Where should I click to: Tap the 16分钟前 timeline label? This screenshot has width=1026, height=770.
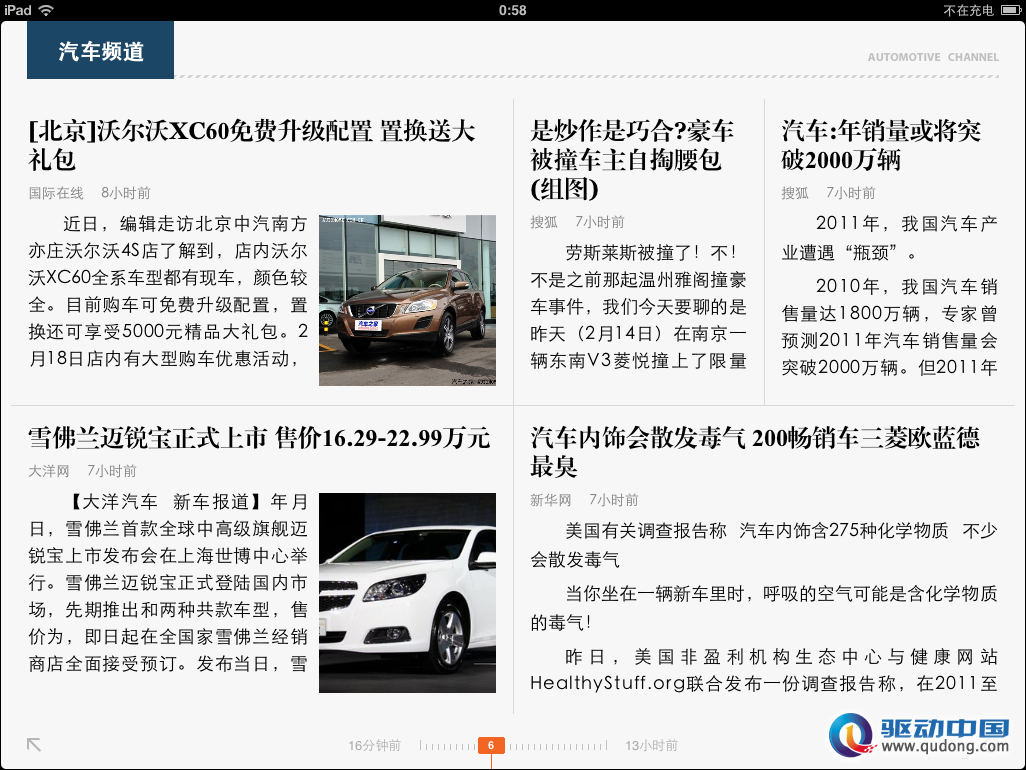(x=374, y=745)
